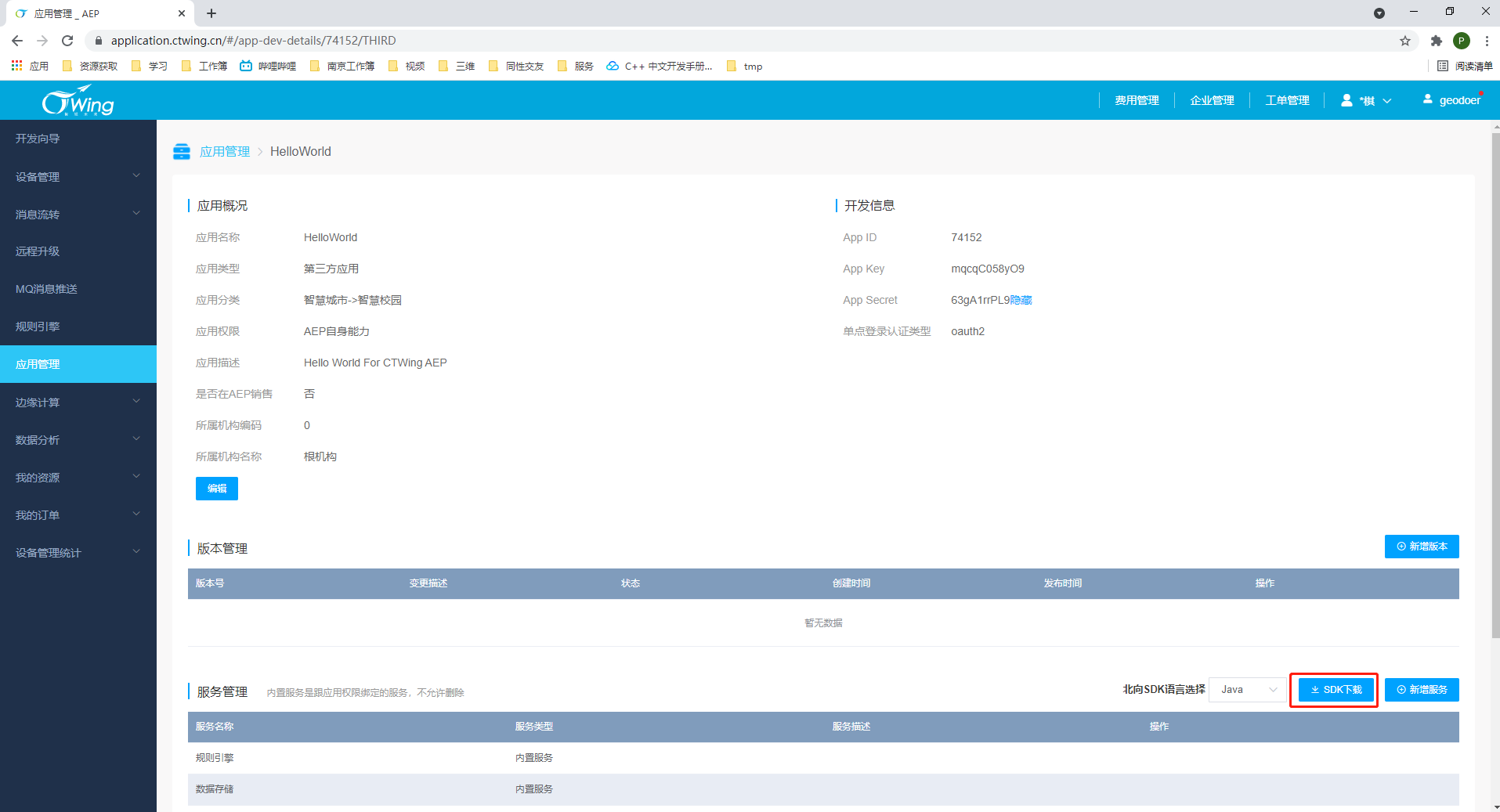Open the 三维 bookmark folder

[x=457, y=66]
